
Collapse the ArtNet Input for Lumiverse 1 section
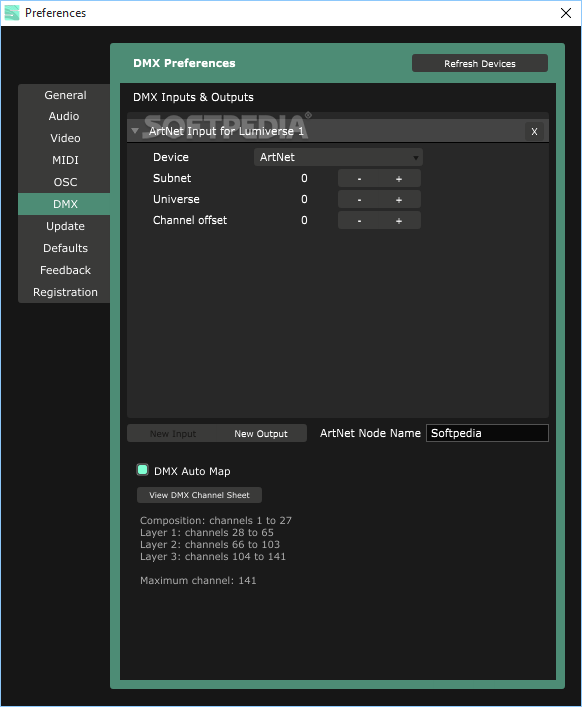tap(135, 131)
